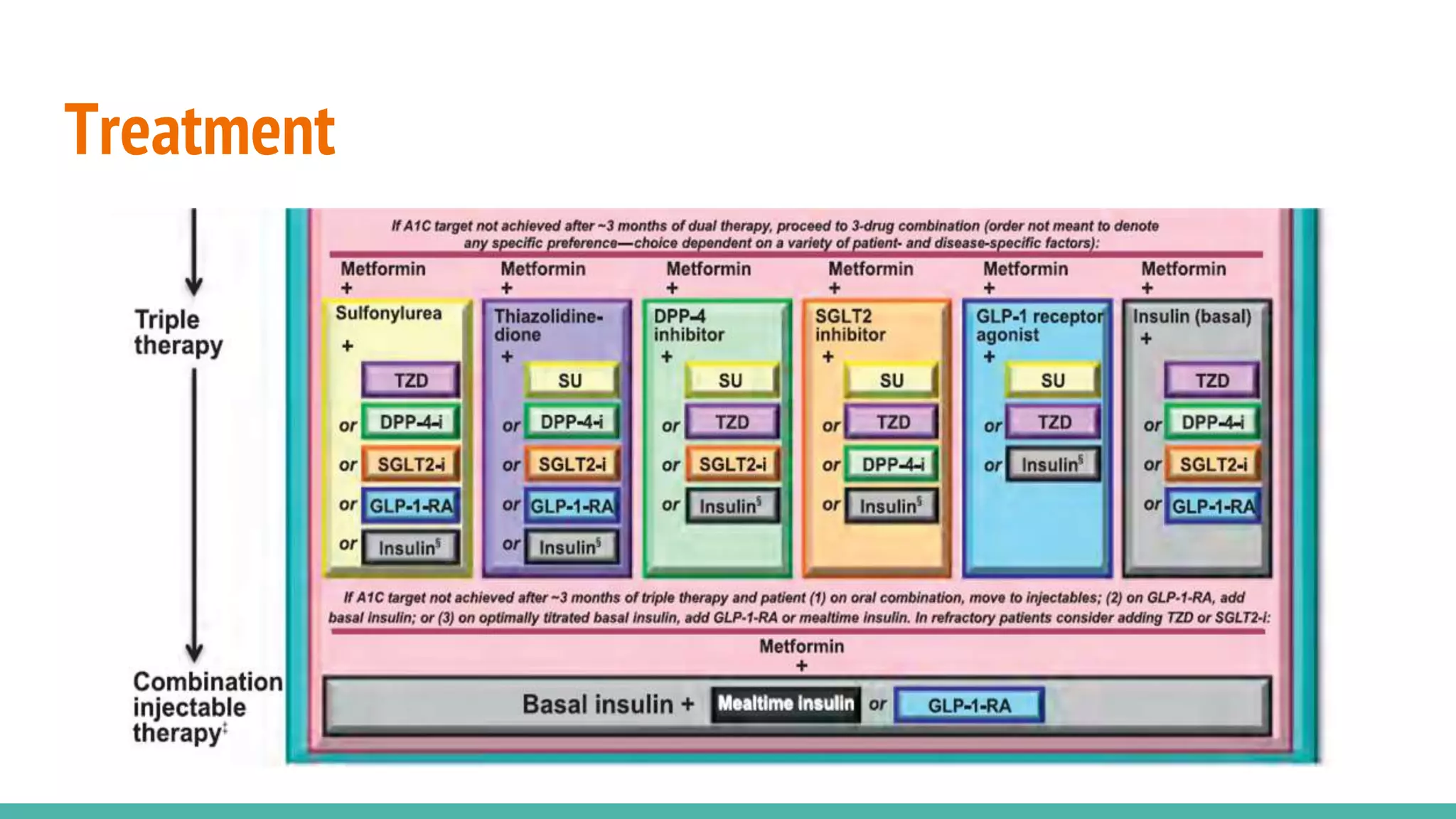Click the GLP-1 receptor agonist heading
Viewport: 1456px width, 819px height.
point(1038,325)
